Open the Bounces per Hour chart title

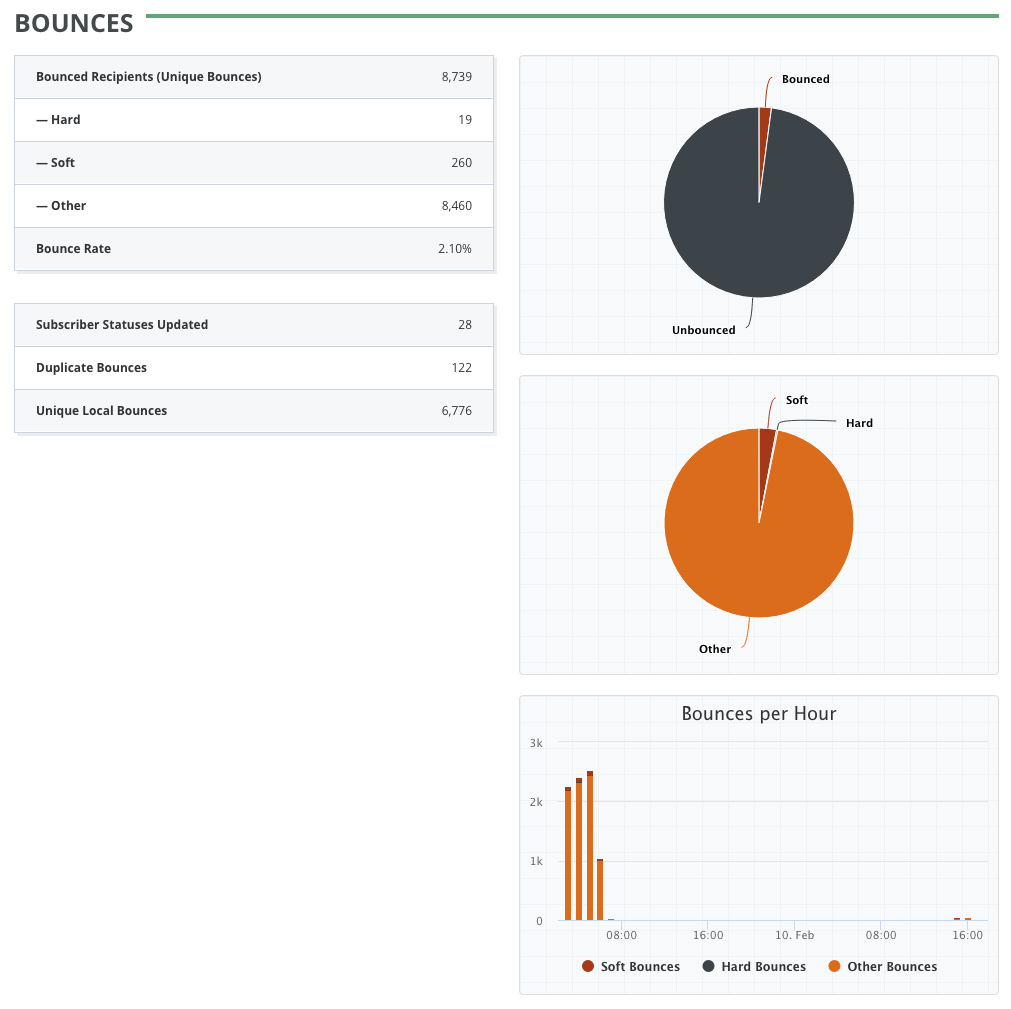[758, 713]
